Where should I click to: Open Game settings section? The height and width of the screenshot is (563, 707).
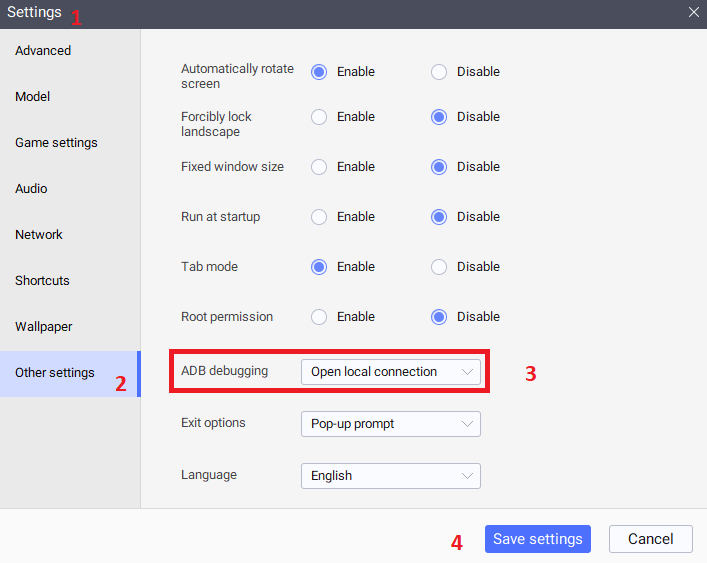pos(56,143)
